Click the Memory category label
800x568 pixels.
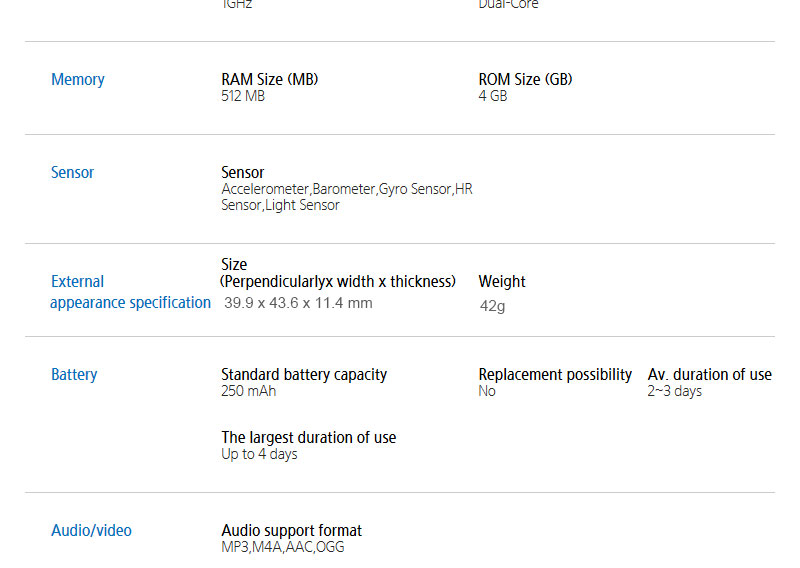point(78,80)
